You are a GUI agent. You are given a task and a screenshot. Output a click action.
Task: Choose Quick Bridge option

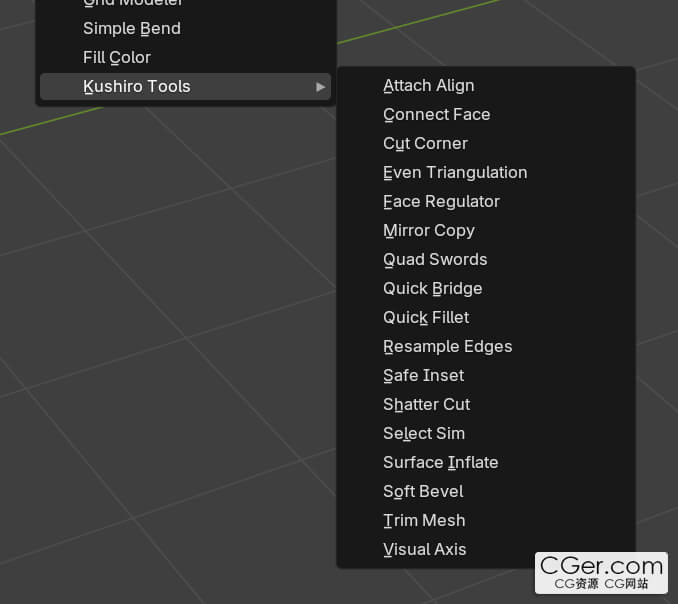pos(486,288)
